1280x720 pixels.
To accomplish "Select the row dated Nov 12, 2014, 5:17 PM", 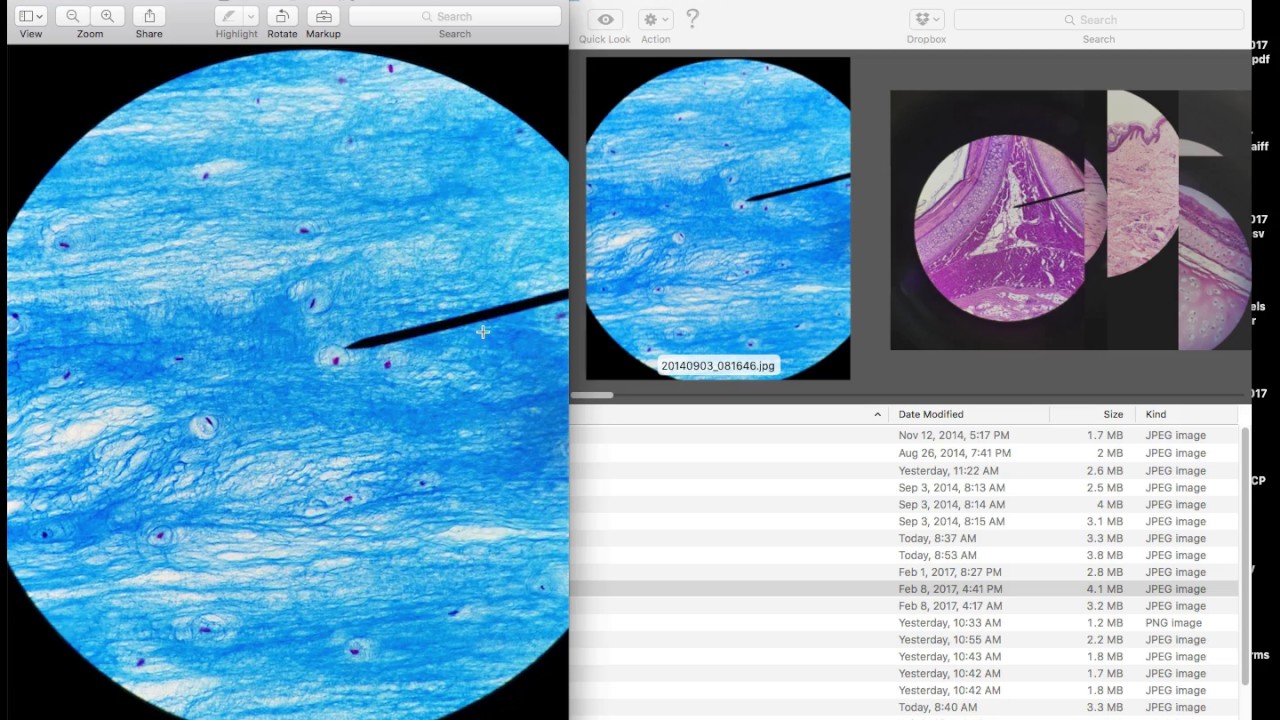I will point(904,436).
